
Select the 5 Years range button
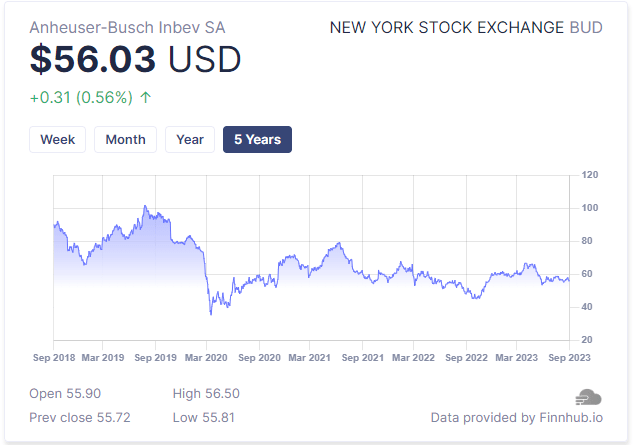pos(257,140)
